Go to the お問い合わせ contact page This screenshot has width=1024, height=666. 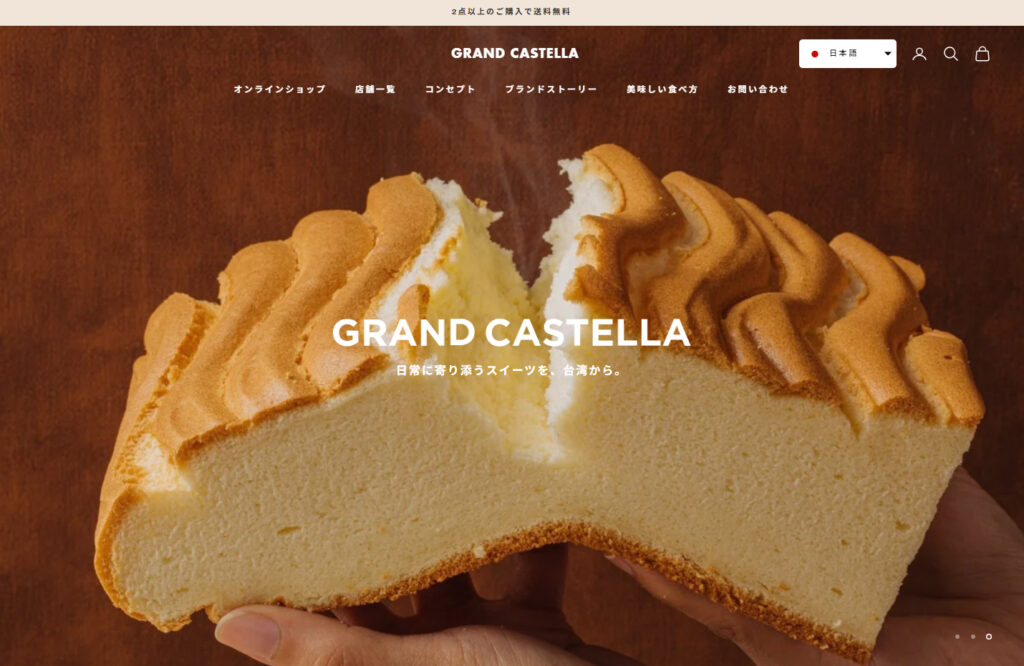758,89
